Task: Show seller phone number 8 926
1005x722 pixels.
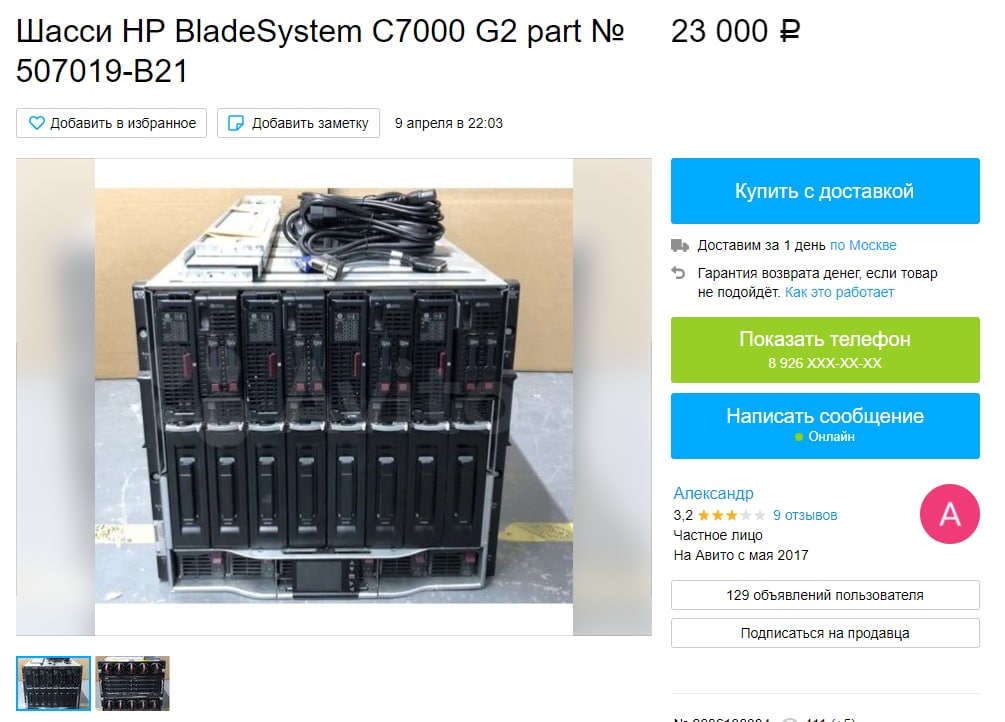Action: (x=825, y=349)
